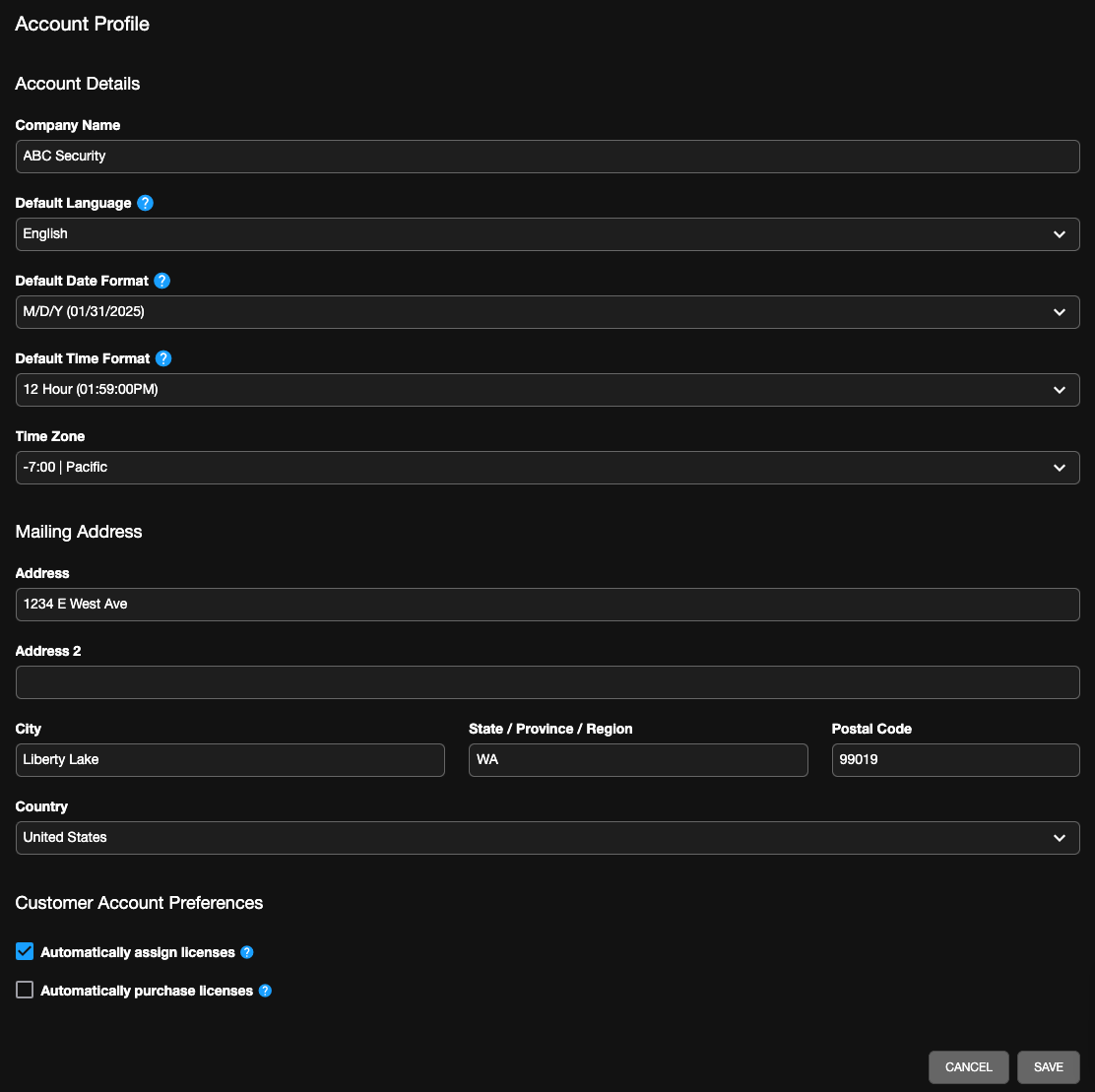This screenshot has width=1095, height=1092.
Task: Click the Default Date Format help icon
Action: pos(161,281)
